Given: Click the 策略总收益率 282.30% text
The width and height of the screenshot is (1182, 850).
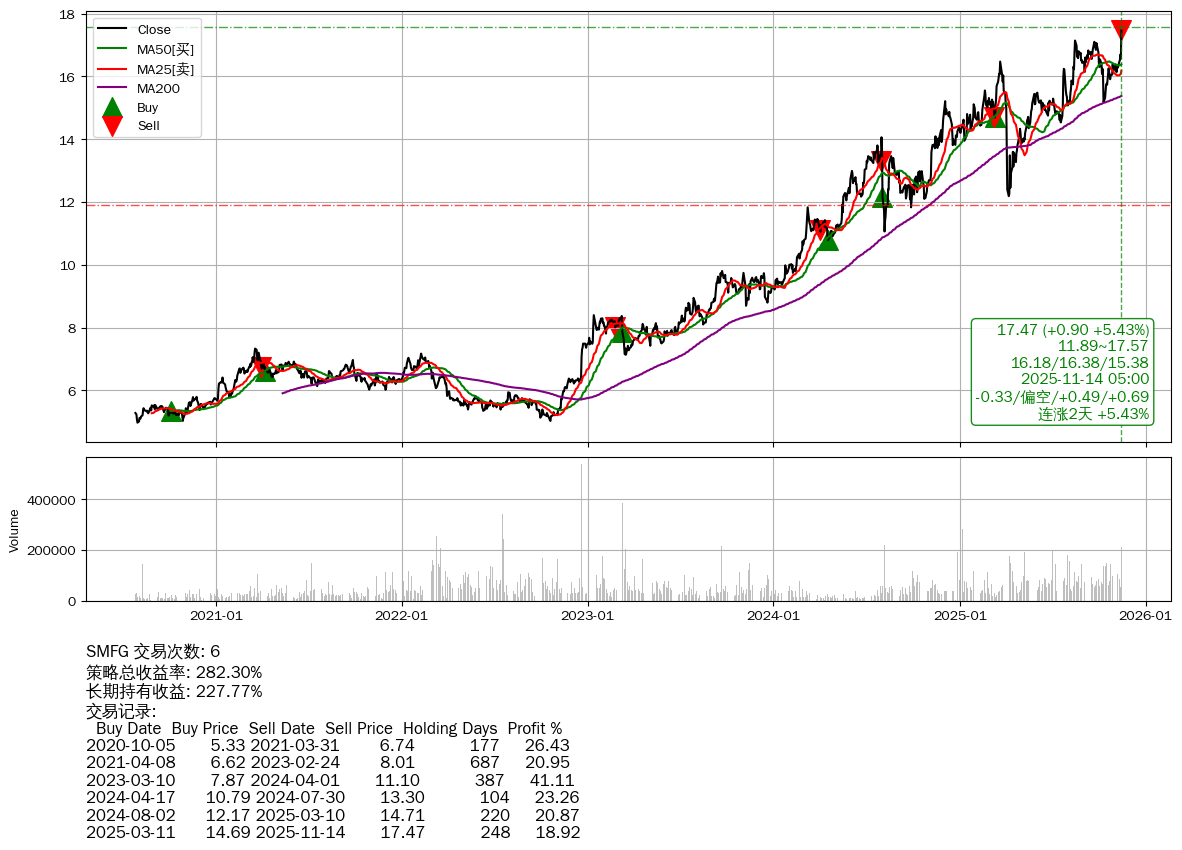Looking at the screenshot, I should (174, 672).
